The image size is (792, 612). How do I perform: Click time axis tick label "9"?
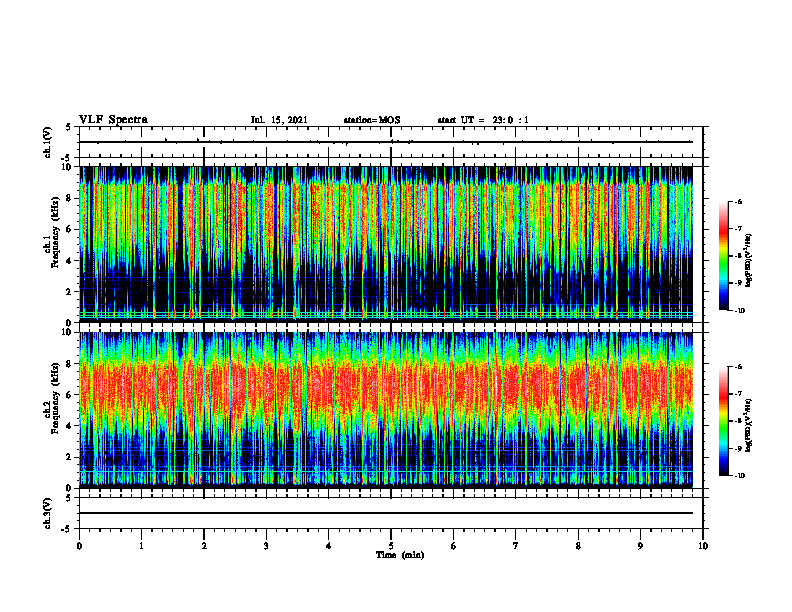pyautogui.click(x=640, y=546)
